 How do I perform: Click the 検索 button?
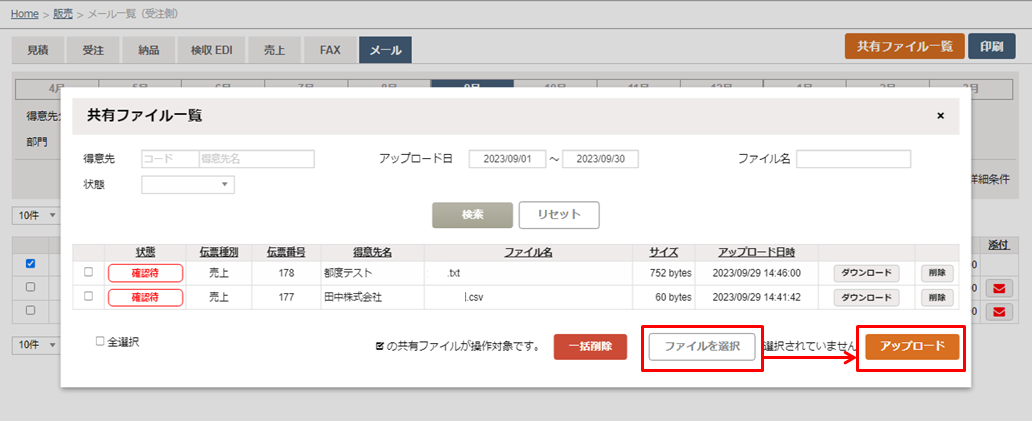tap(472, 215)
